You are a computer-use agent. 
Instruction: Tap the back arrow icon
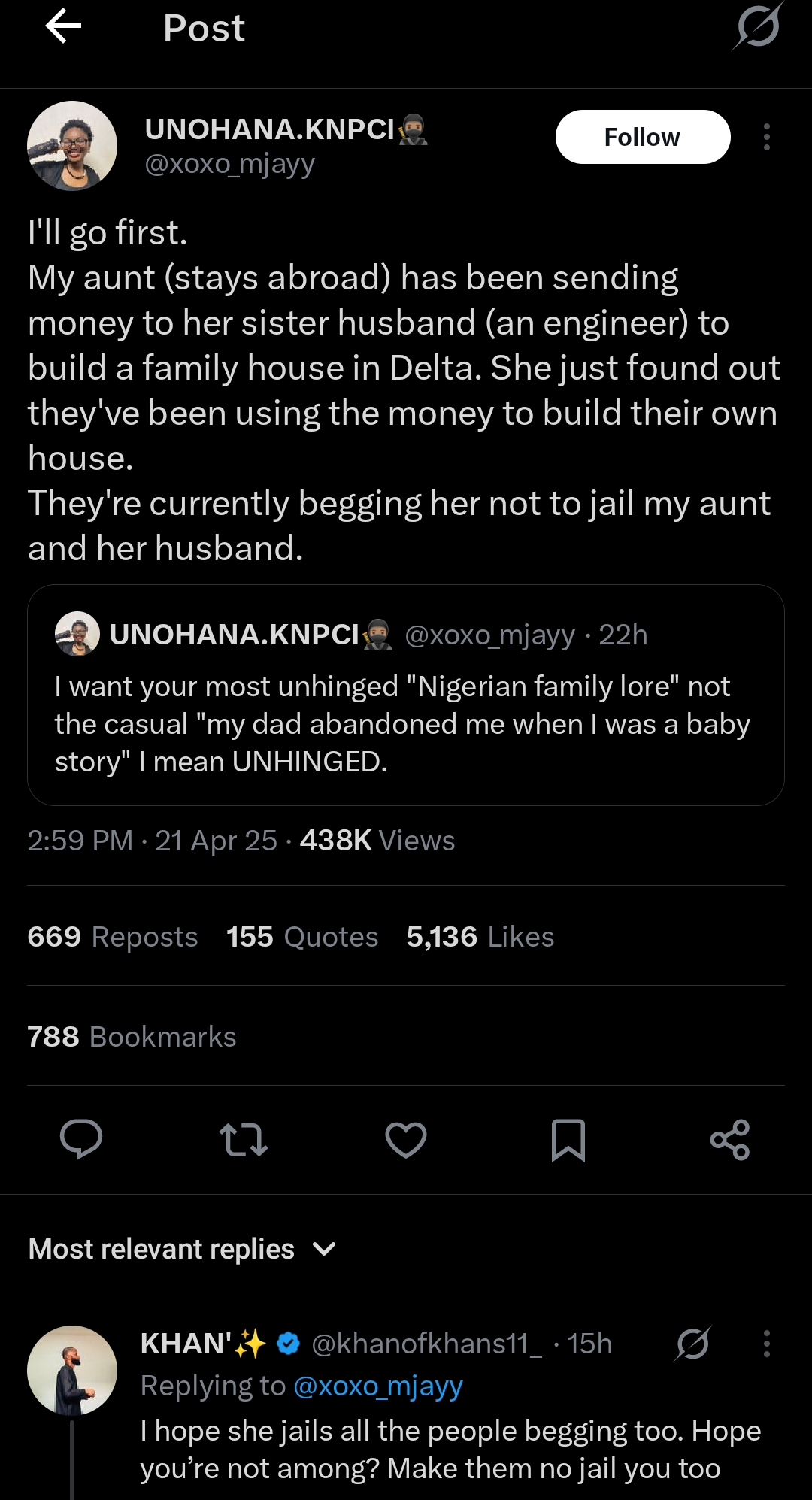[x=63, y=28]
